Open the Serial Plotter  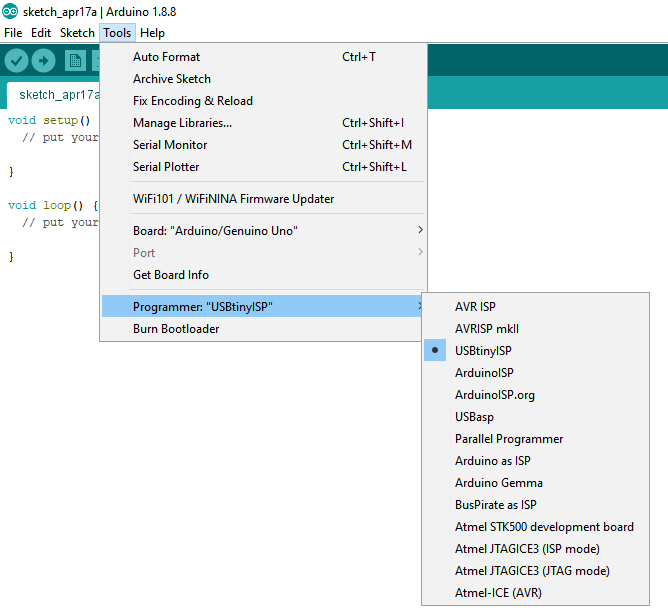pyautogui.click(x=263, y=167)
